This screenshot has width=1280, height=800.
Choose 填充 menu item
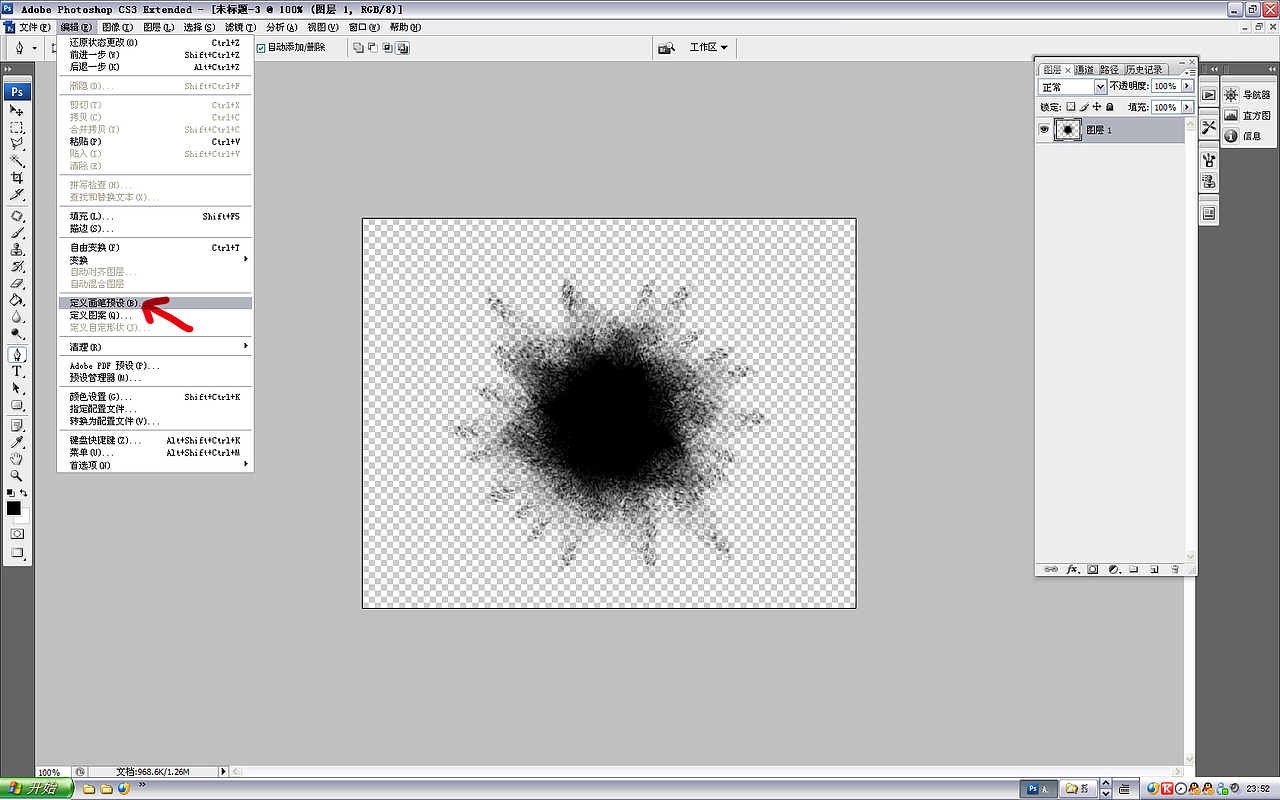coord(155,217)
